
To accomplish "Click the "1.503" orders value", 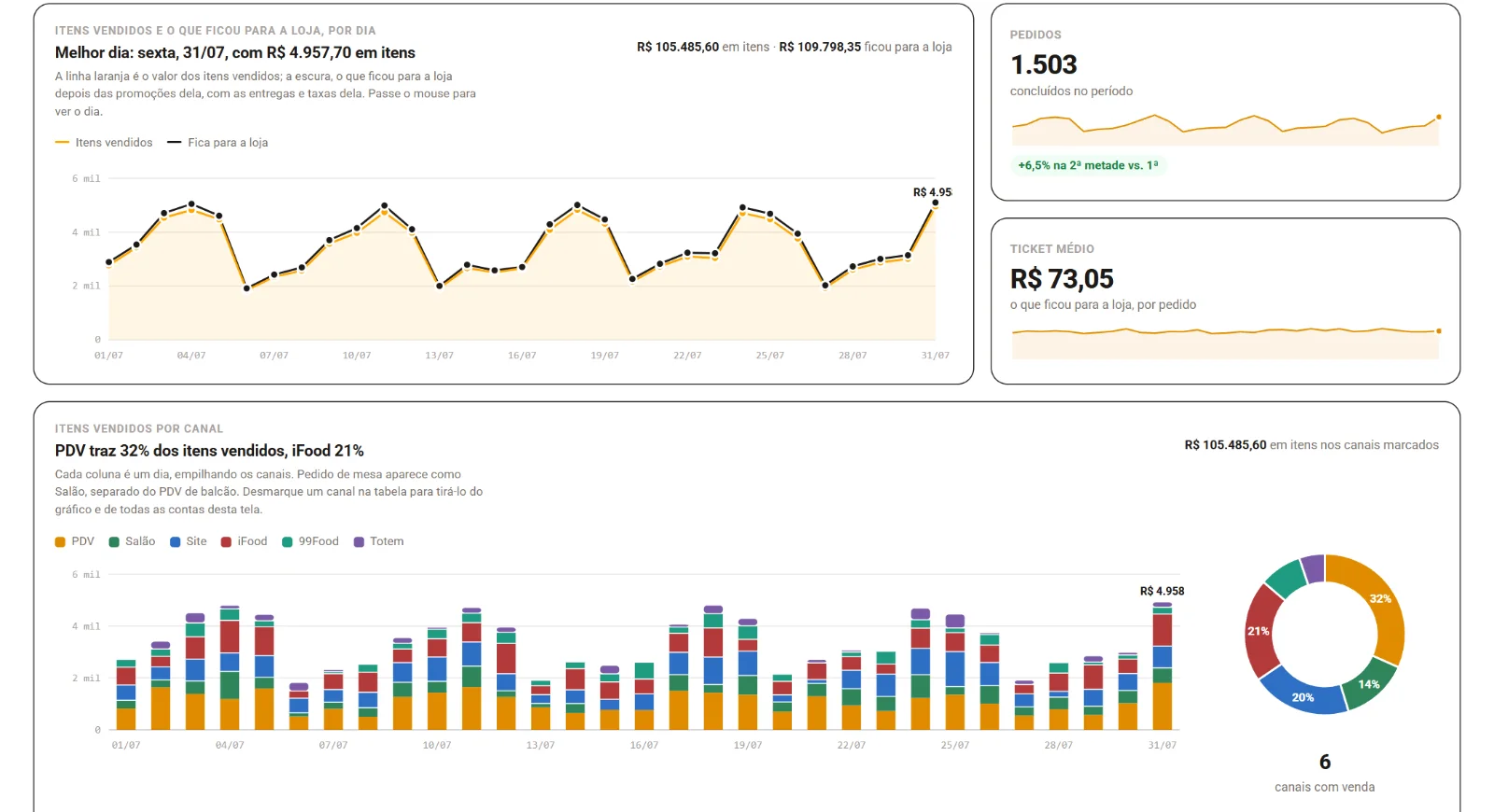I will click(1044, 64).
